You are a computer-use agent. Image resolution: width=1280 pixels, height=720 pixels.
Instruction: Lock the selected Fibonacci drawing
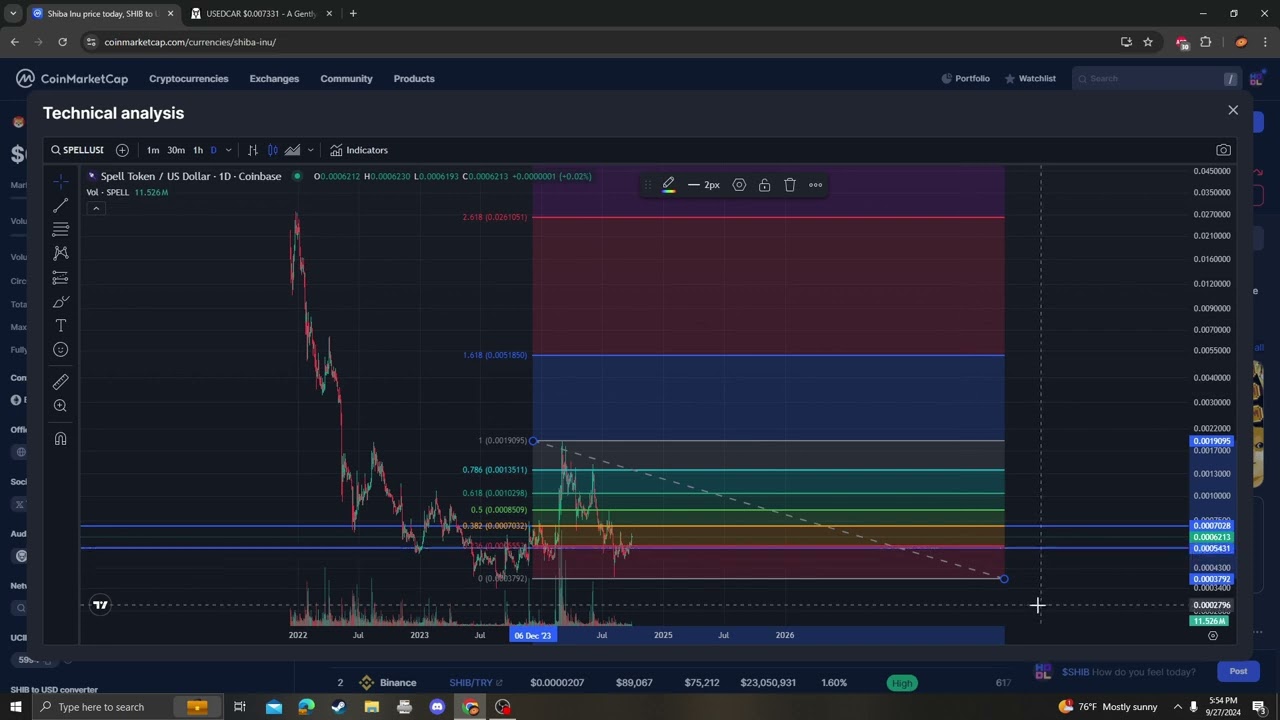(x=765, y=185)
